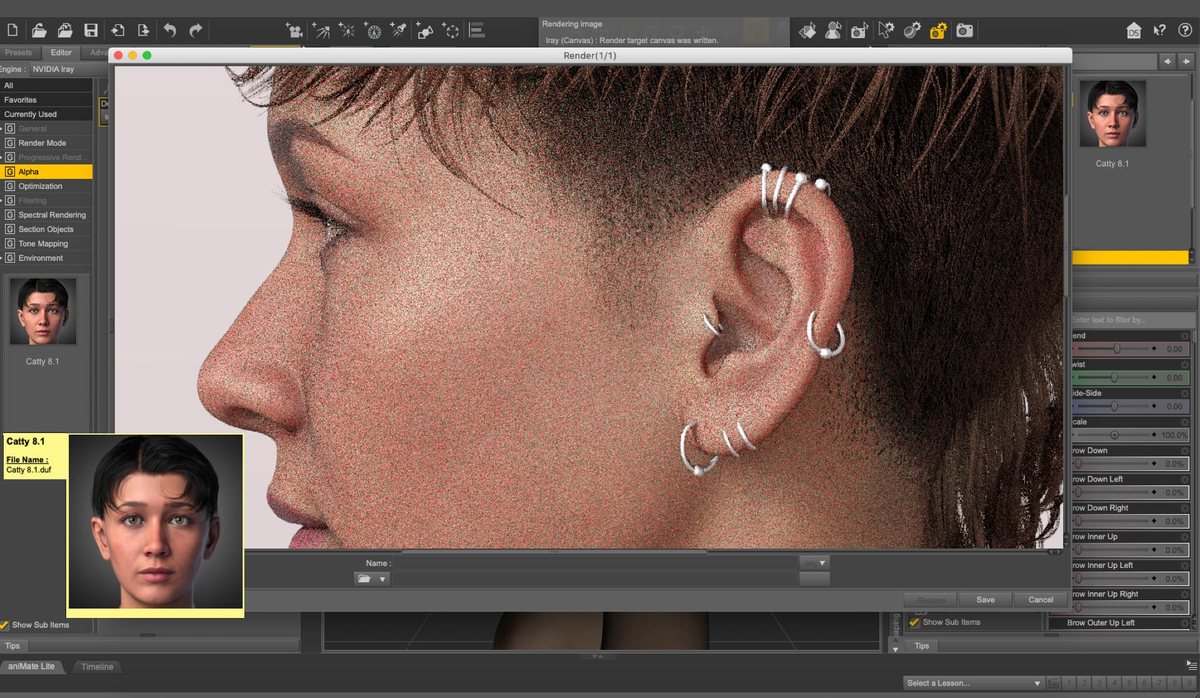Select the Section Objects group
Viewport: 1200px width, 698px height.
coord(47,229)
